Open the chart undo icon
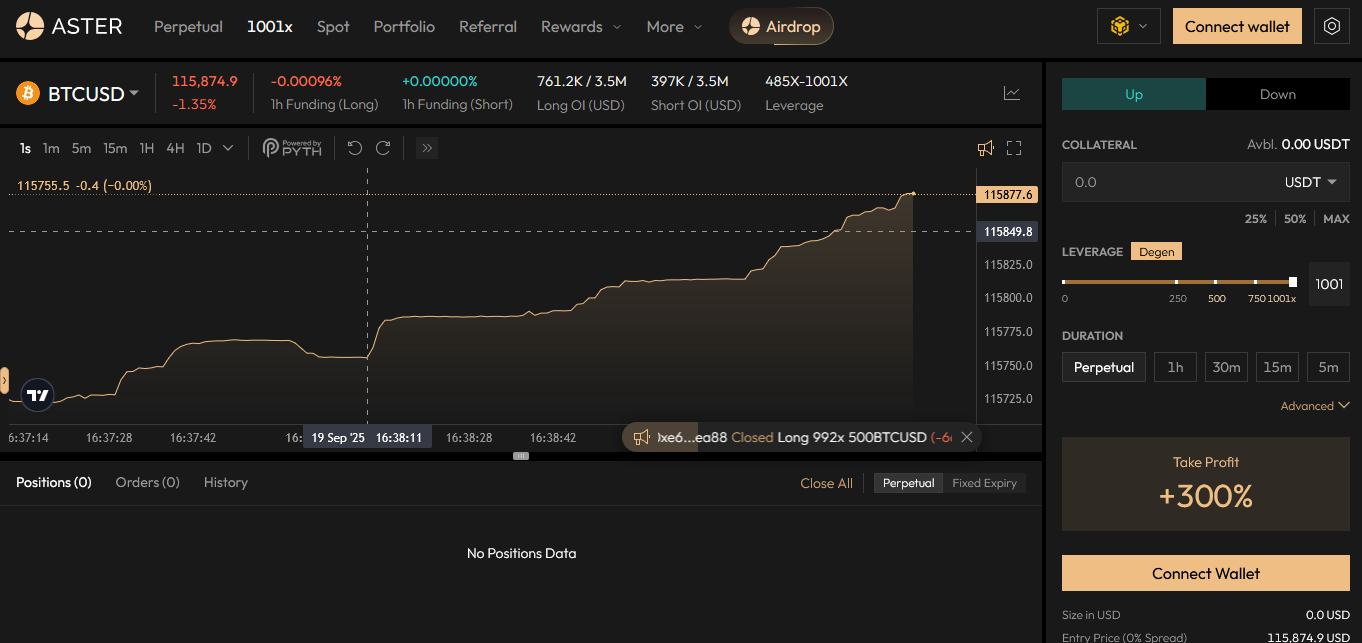Viewport: 1362px width, 643px height. [354, 147]
